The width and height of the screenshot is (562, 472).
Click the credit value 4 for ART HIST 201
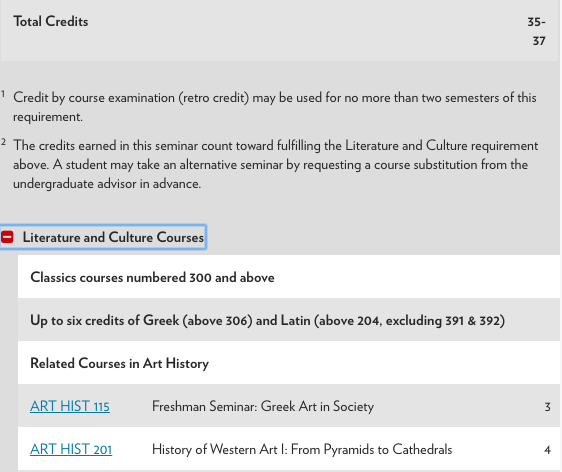pyautogui.click(x=547, y=449)
